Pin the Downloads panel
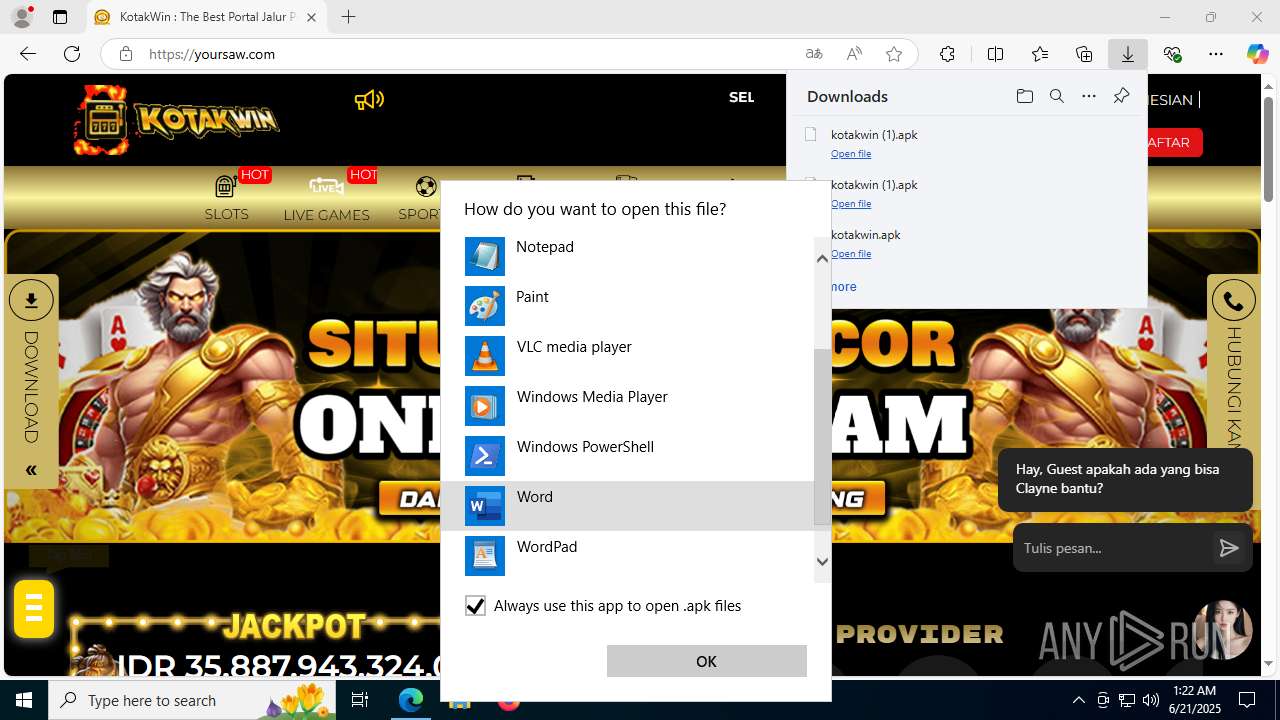Screen dimensions: 1280x720 [x=1121, y=96]
